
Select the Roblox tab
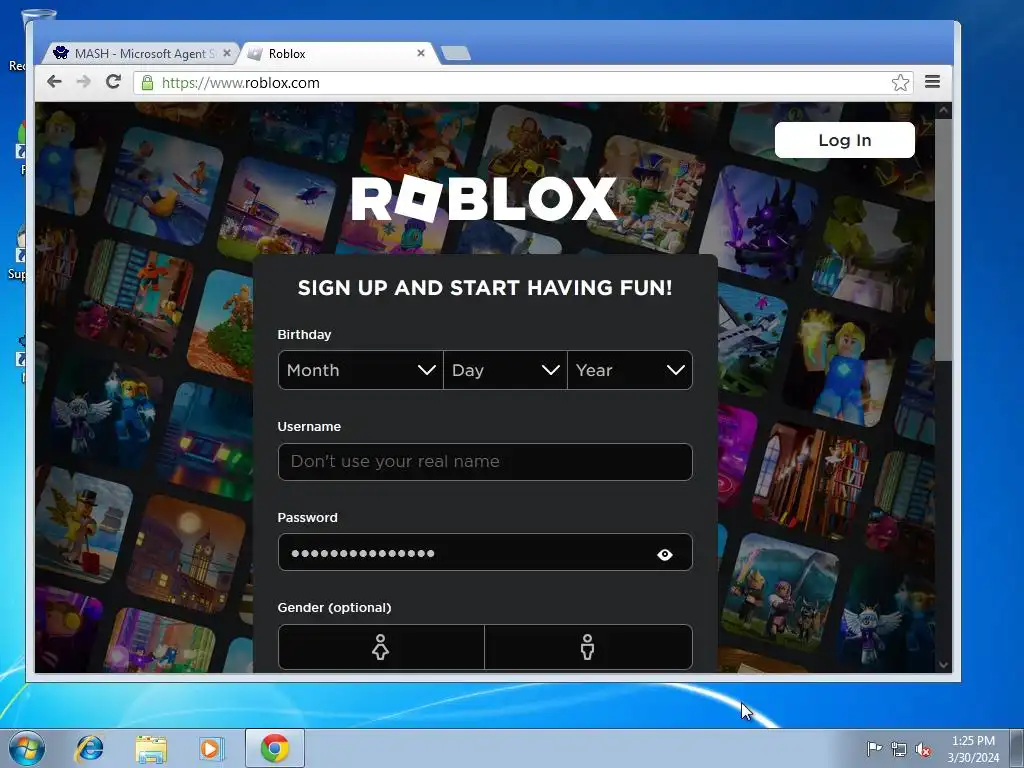(336, 54)
